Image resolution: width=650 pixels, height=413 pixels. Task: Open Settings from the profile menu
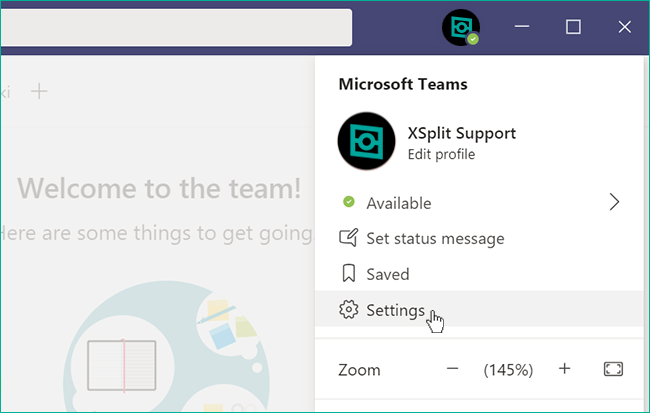coord(479,309)
